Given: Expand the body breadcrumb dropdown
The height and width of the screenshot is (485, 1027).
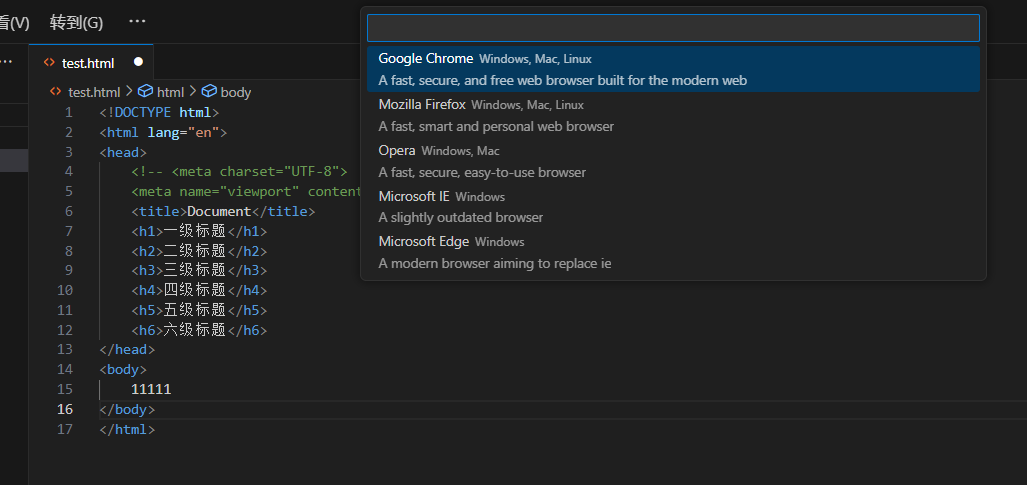Looking at the screenshot, I should coord(236,92).
